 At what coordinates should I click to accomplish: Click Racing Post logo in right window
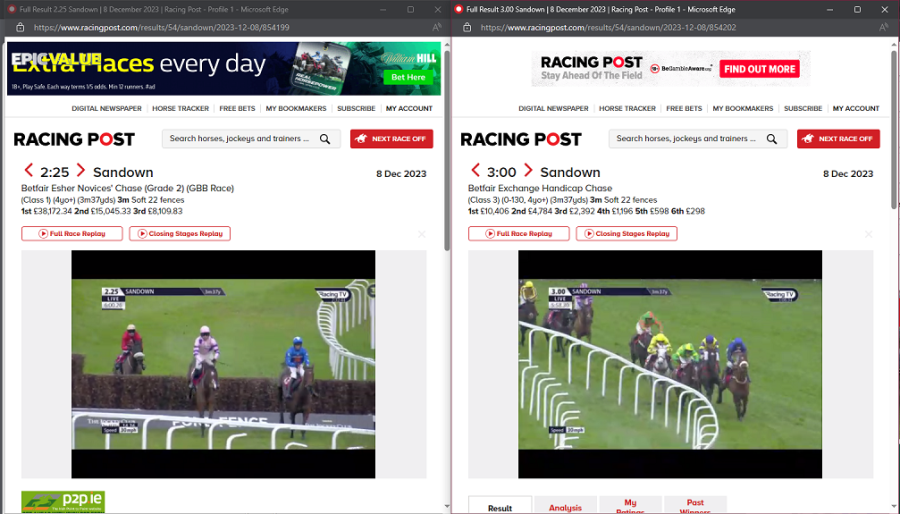tap(521, 139)
